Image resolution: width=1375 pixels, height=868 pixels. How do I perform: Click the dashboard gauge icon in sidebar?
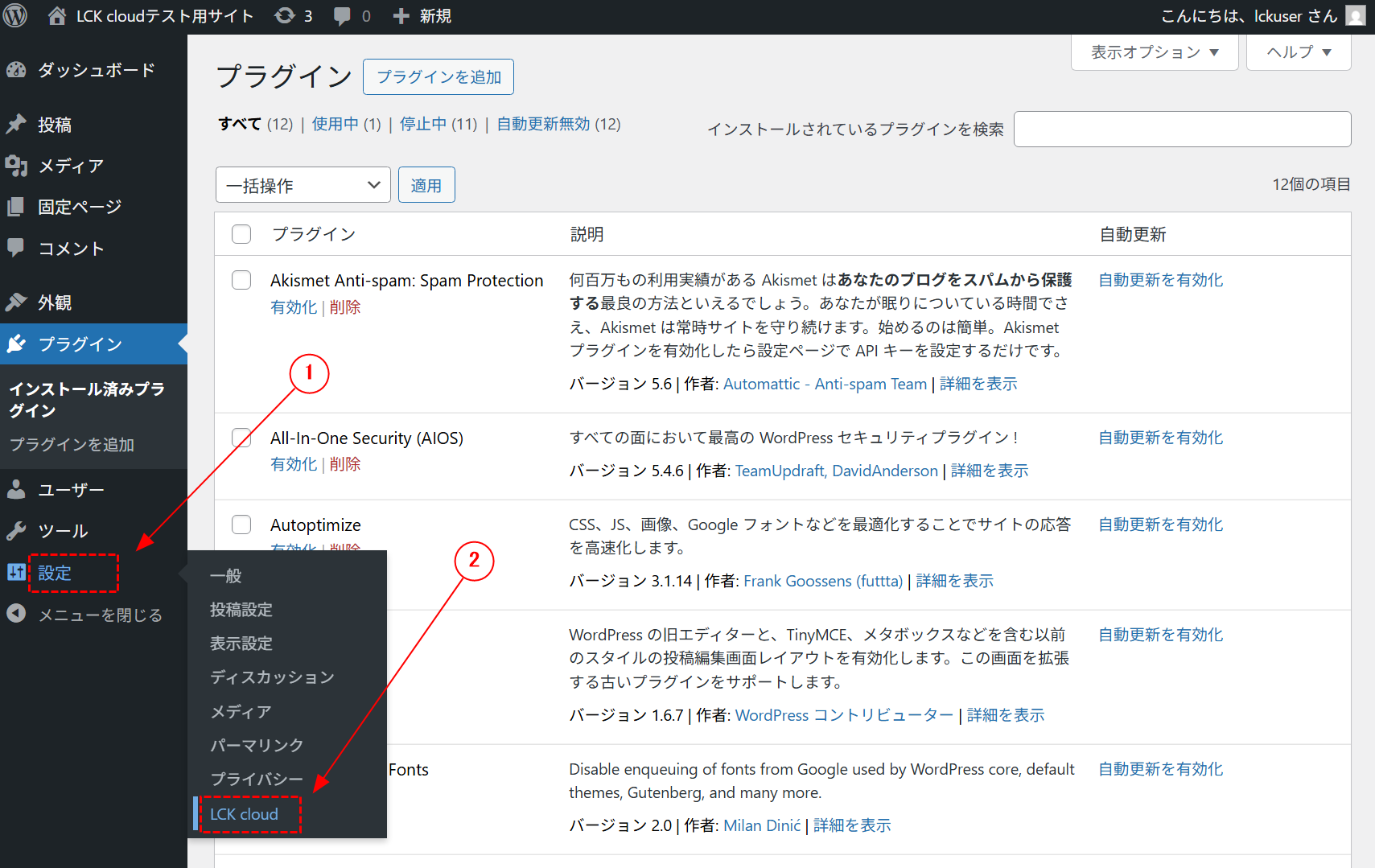tap(16, 70)
